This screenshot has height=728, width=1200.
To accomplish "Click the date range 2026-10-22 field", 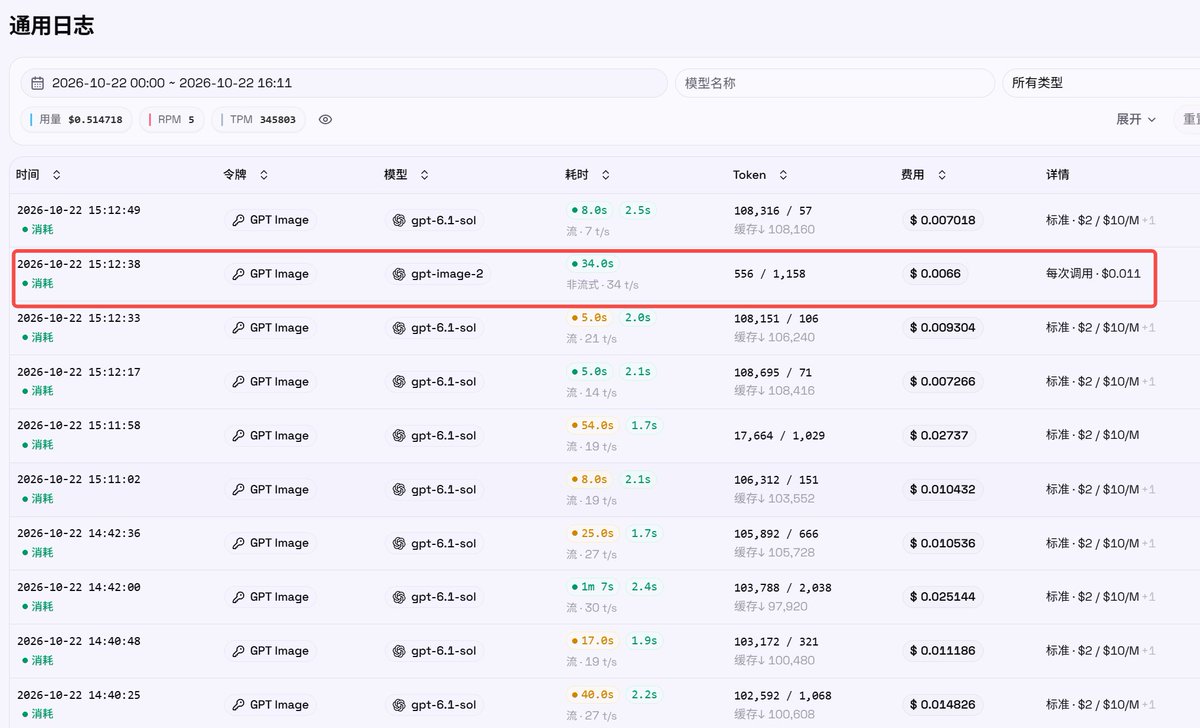I will (344, 83).
